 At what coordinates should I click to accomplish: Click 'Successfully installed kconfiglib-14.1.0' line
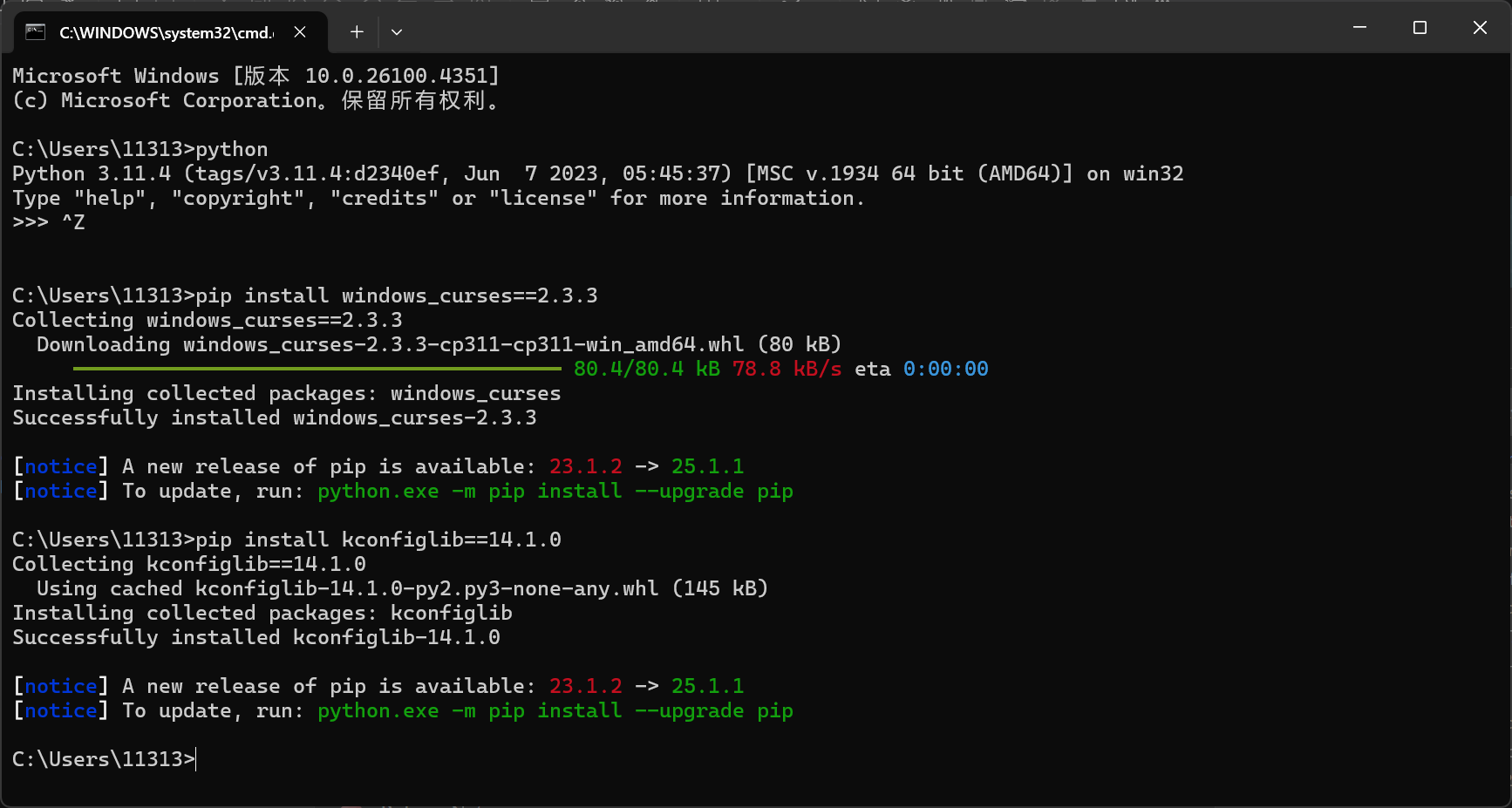[256, 637]
